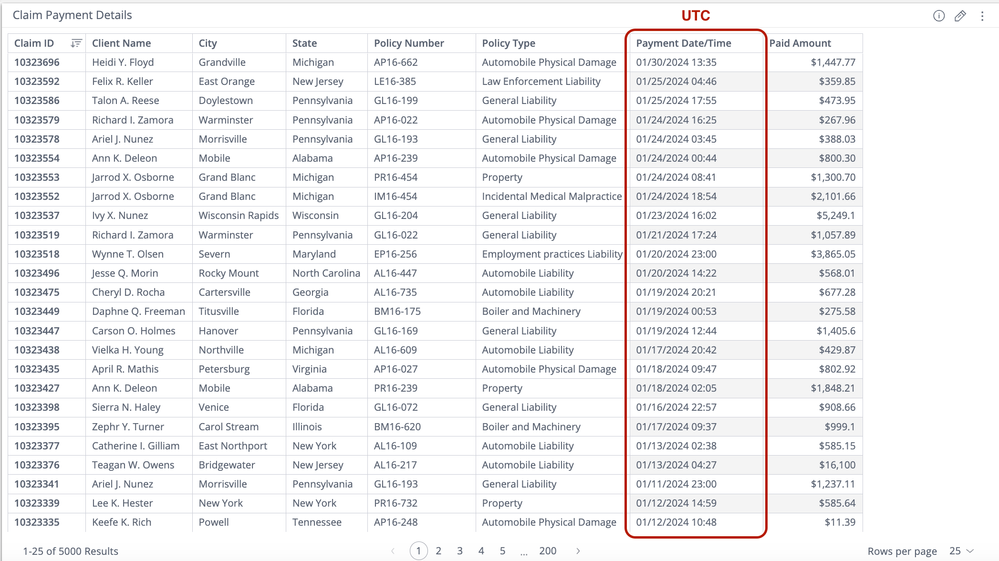Click the previous page arrow

393,551
